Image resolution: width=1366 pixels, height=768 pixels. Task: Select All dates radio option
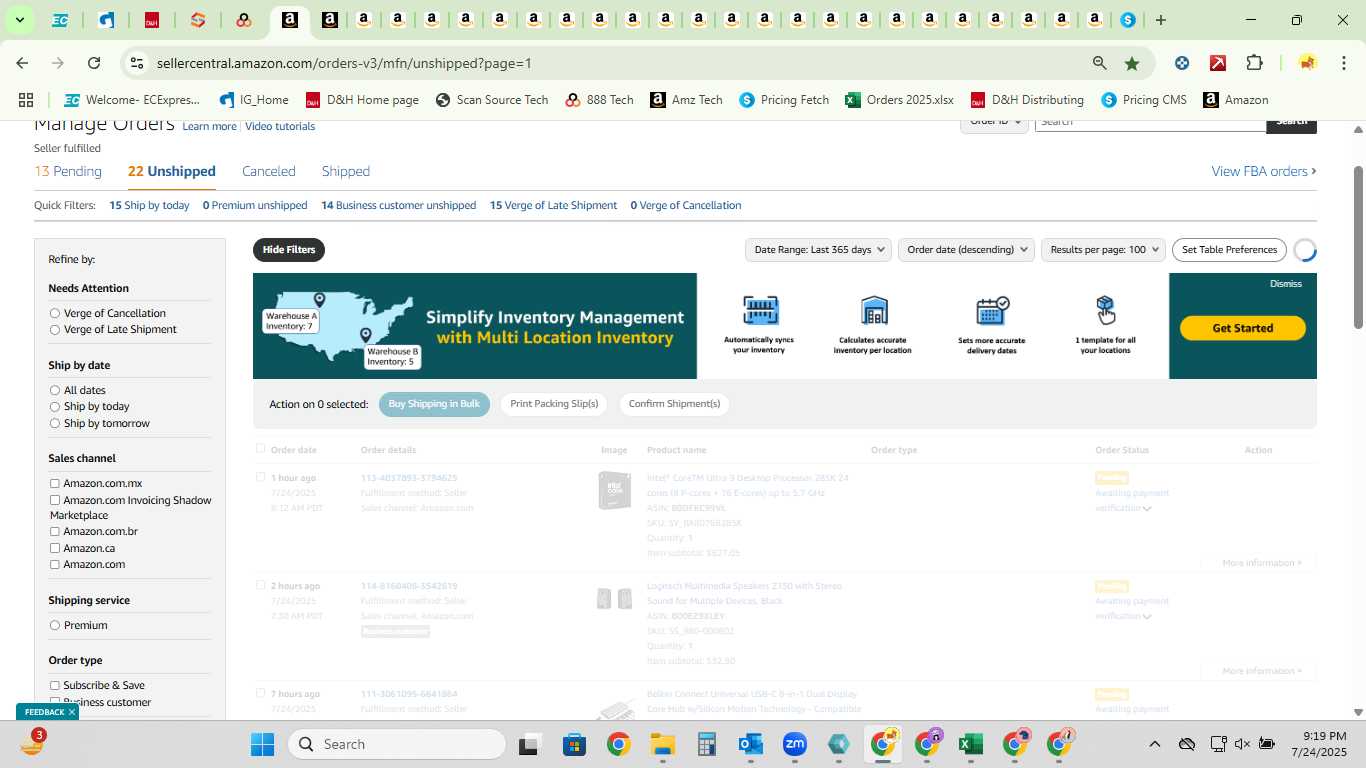55,390
